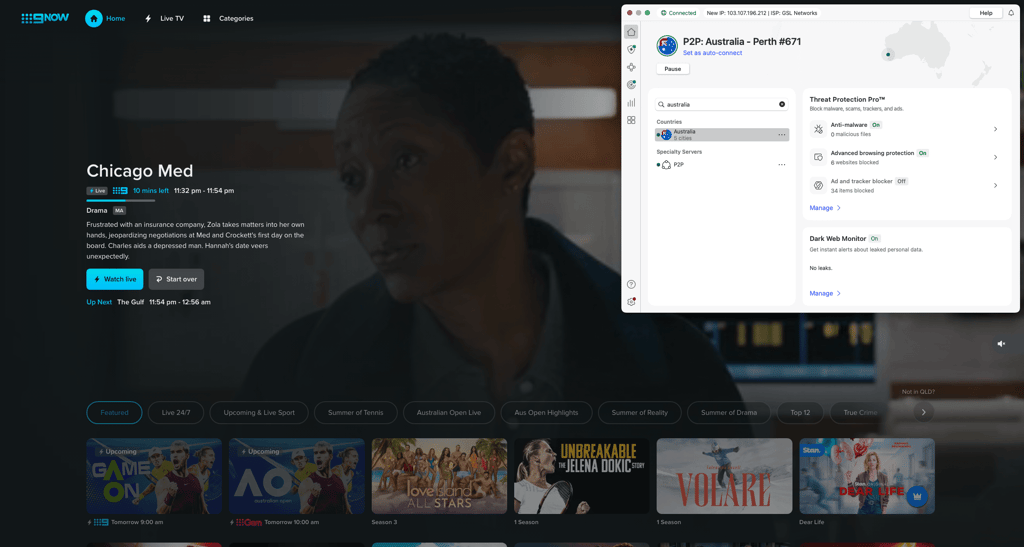Clear the australia search field
This screenshot has height=547, width=1024.
(782, 104)
